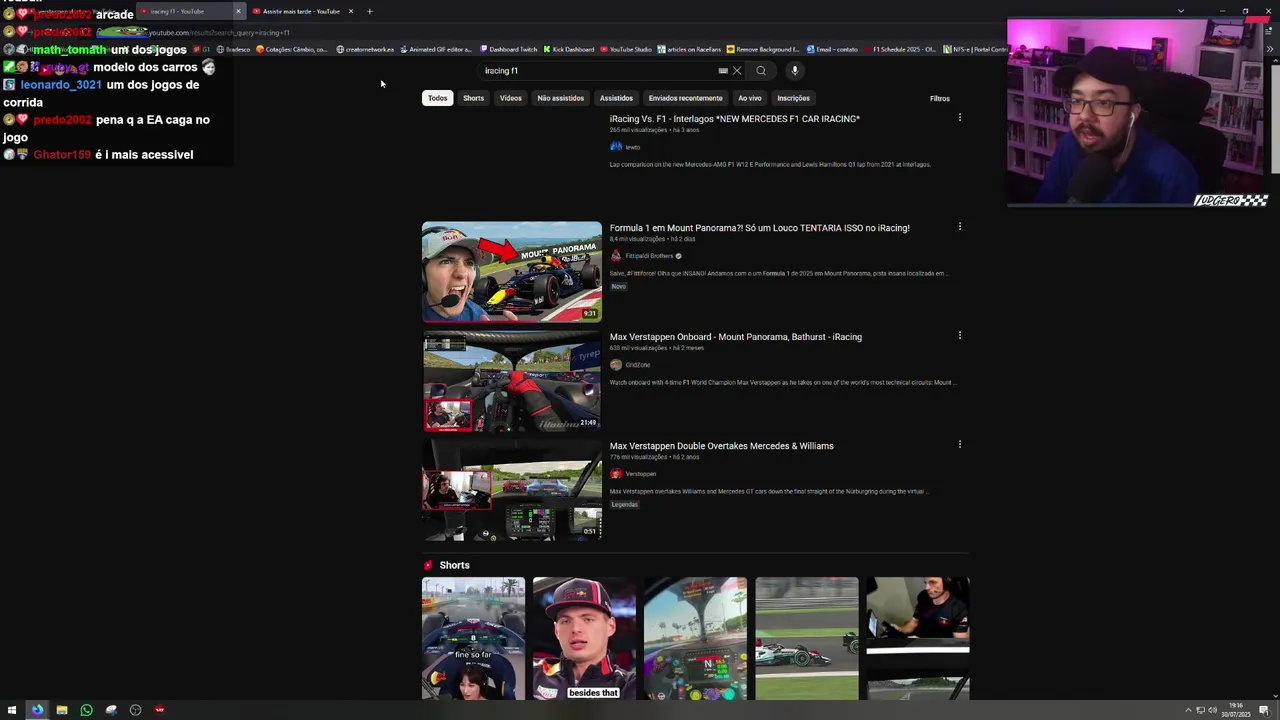
Task: Open the creatornetwork.ea bookmark
Action: coord(365,49)
